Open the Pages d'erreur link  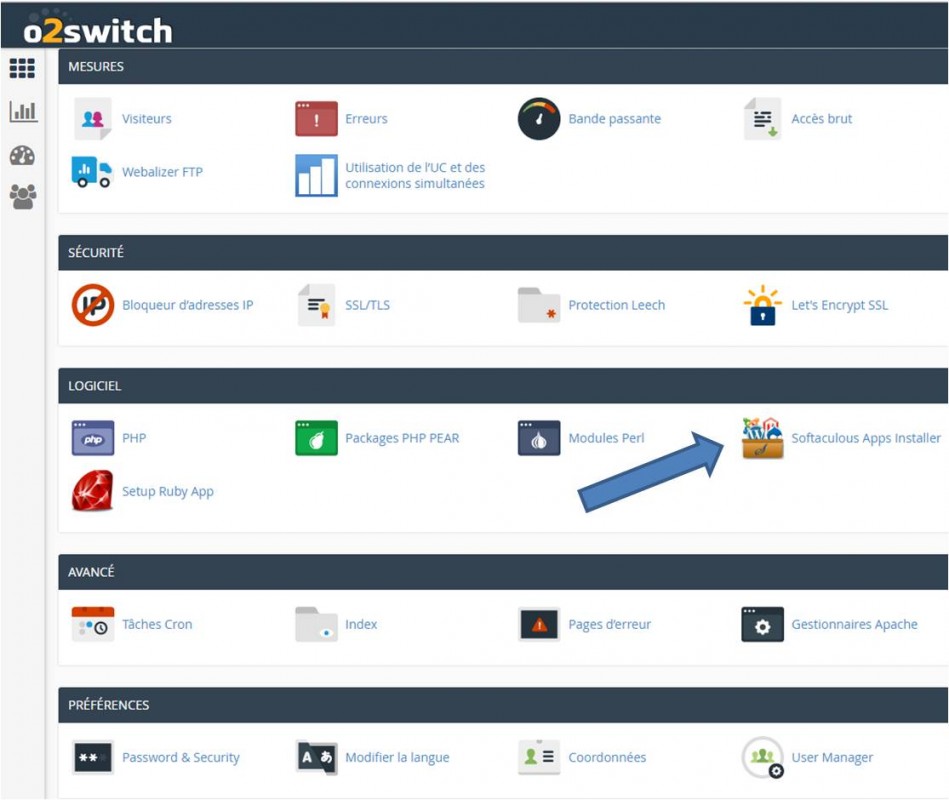point(609,624)
